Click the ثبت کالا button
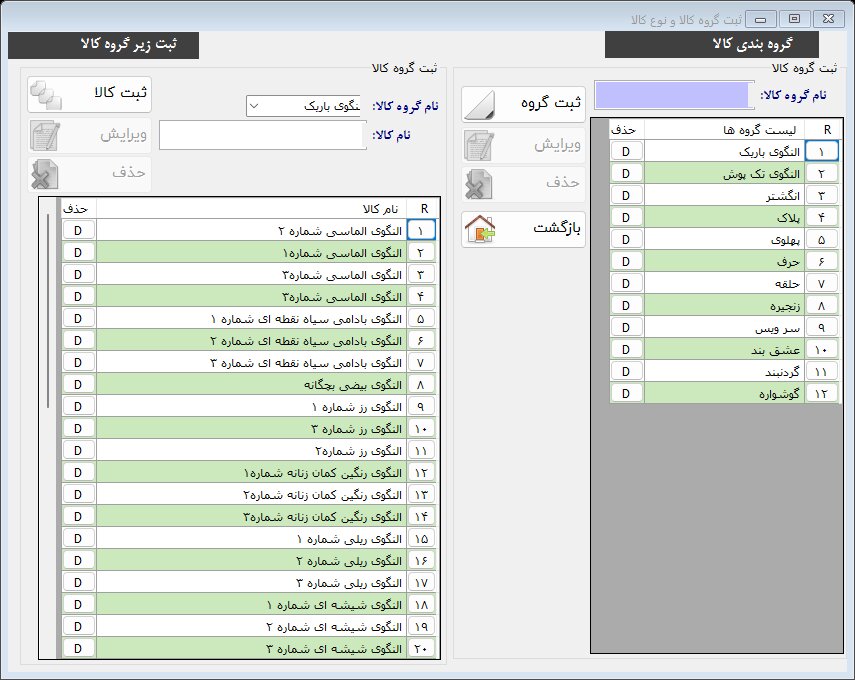The height and width of the screenshot is (680, 855). [89, 94]
